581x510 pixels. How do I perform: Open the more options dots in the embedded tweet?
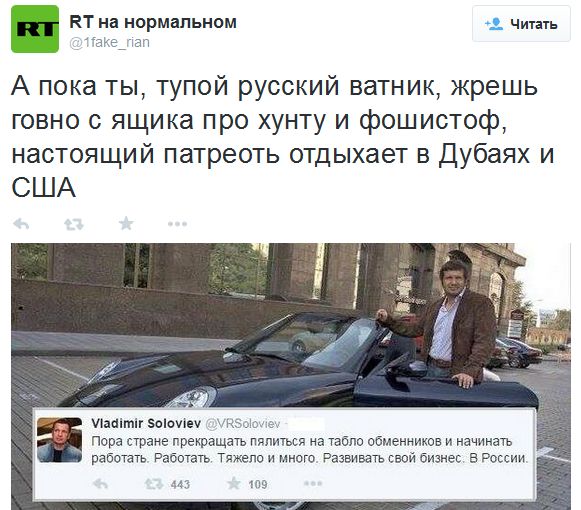click(x=313, y=483)
